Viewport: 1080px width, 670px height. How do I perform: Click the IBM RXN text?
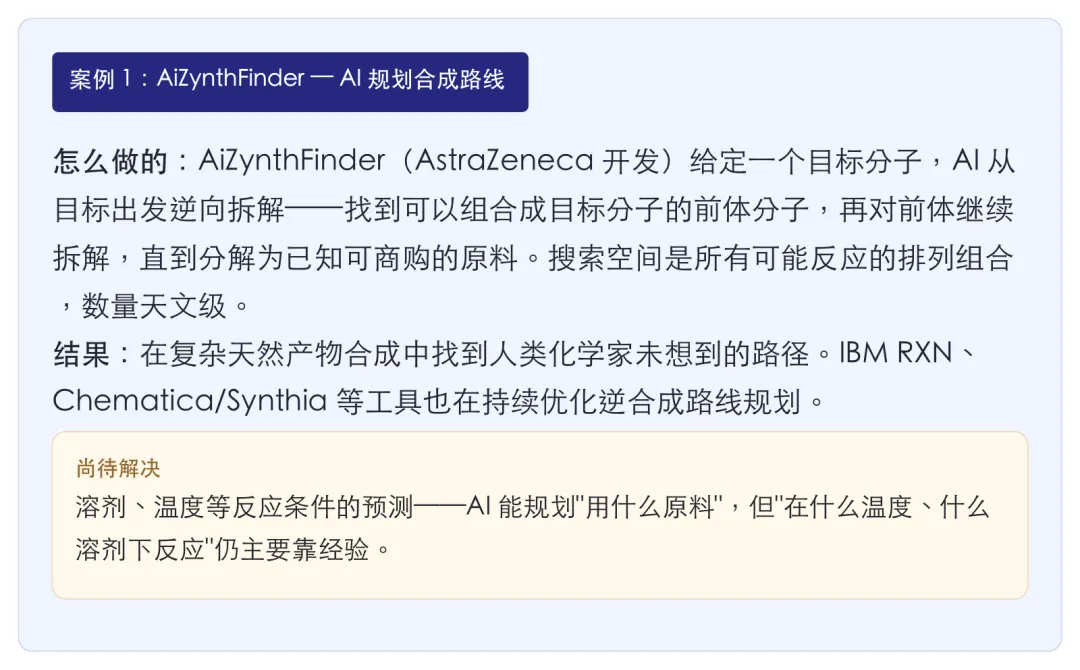[895, 353]
